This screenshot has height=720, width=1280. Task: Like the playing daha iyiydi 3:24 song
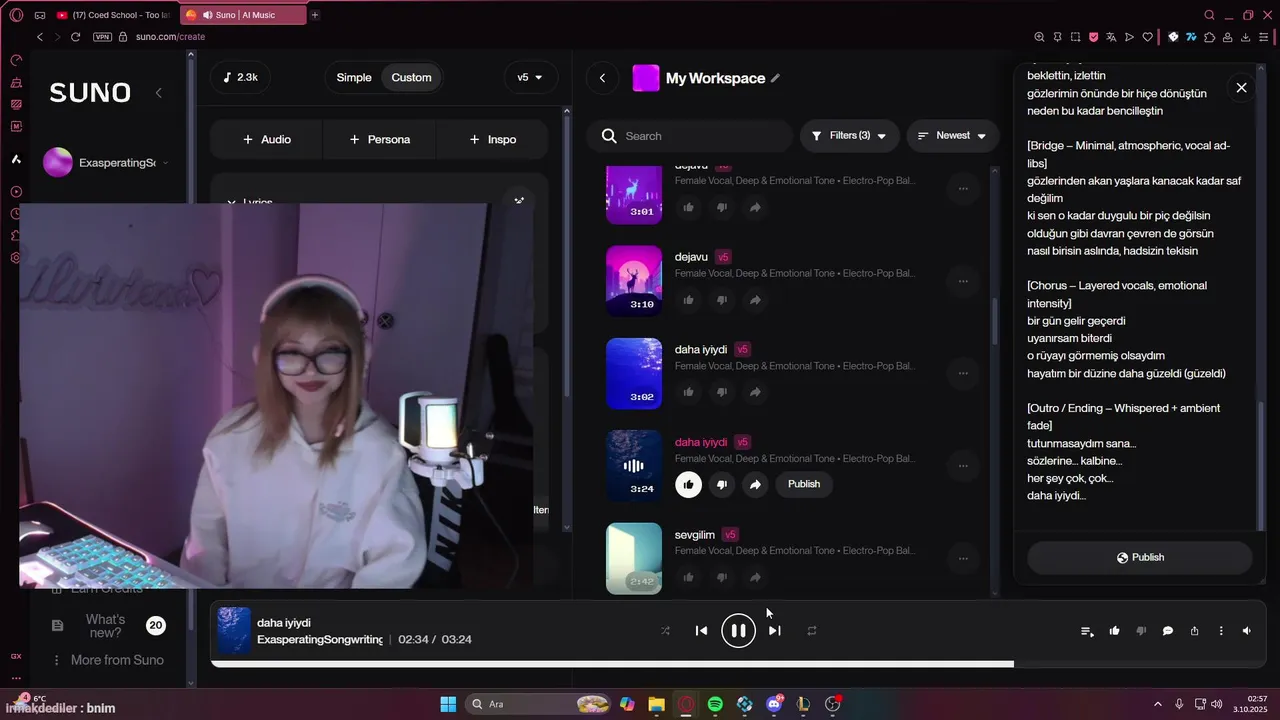688,485
